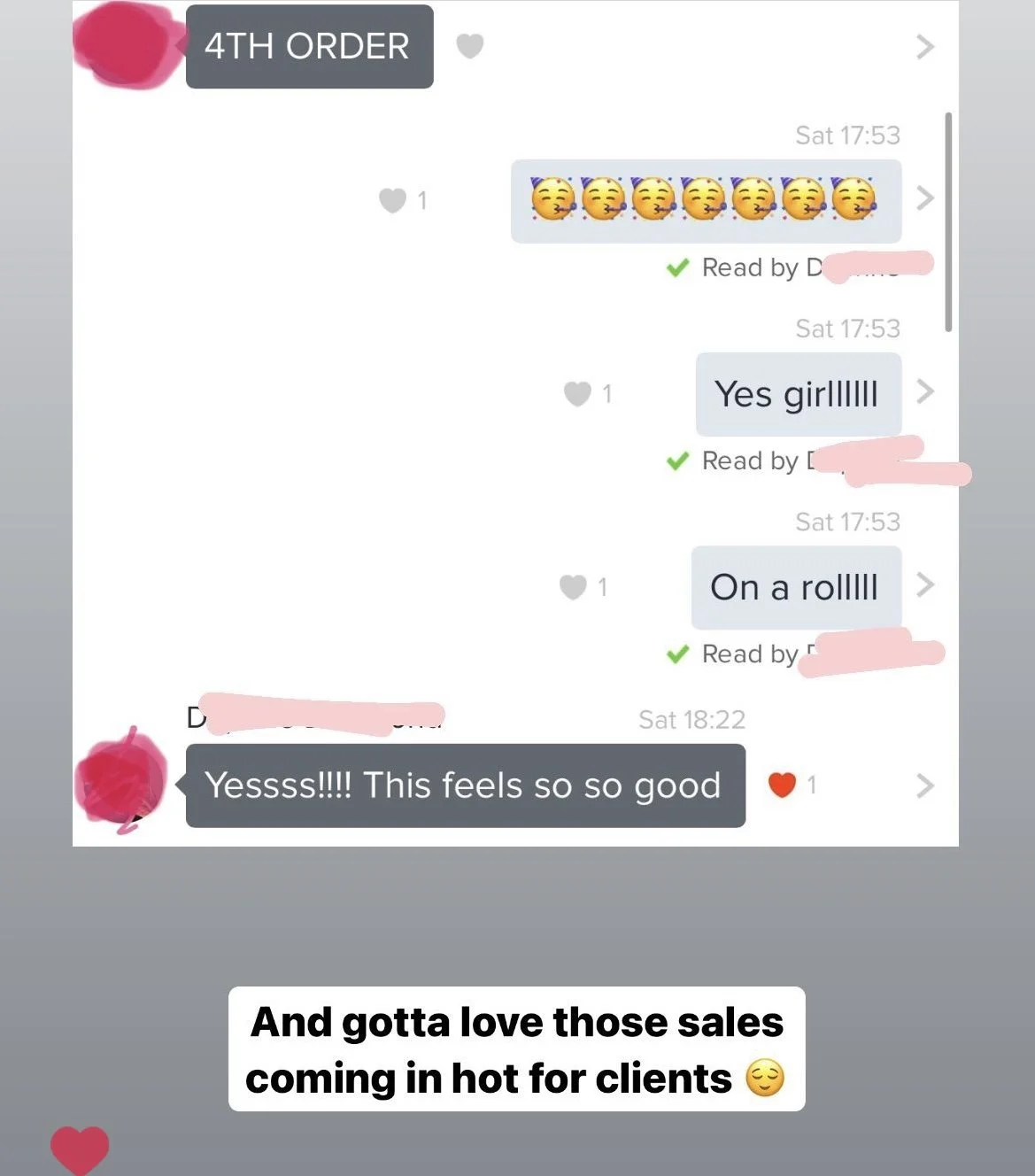Select the 4TH ORDER message bubble
This screenshot has height=1176, width=1035.
point(309,46)
